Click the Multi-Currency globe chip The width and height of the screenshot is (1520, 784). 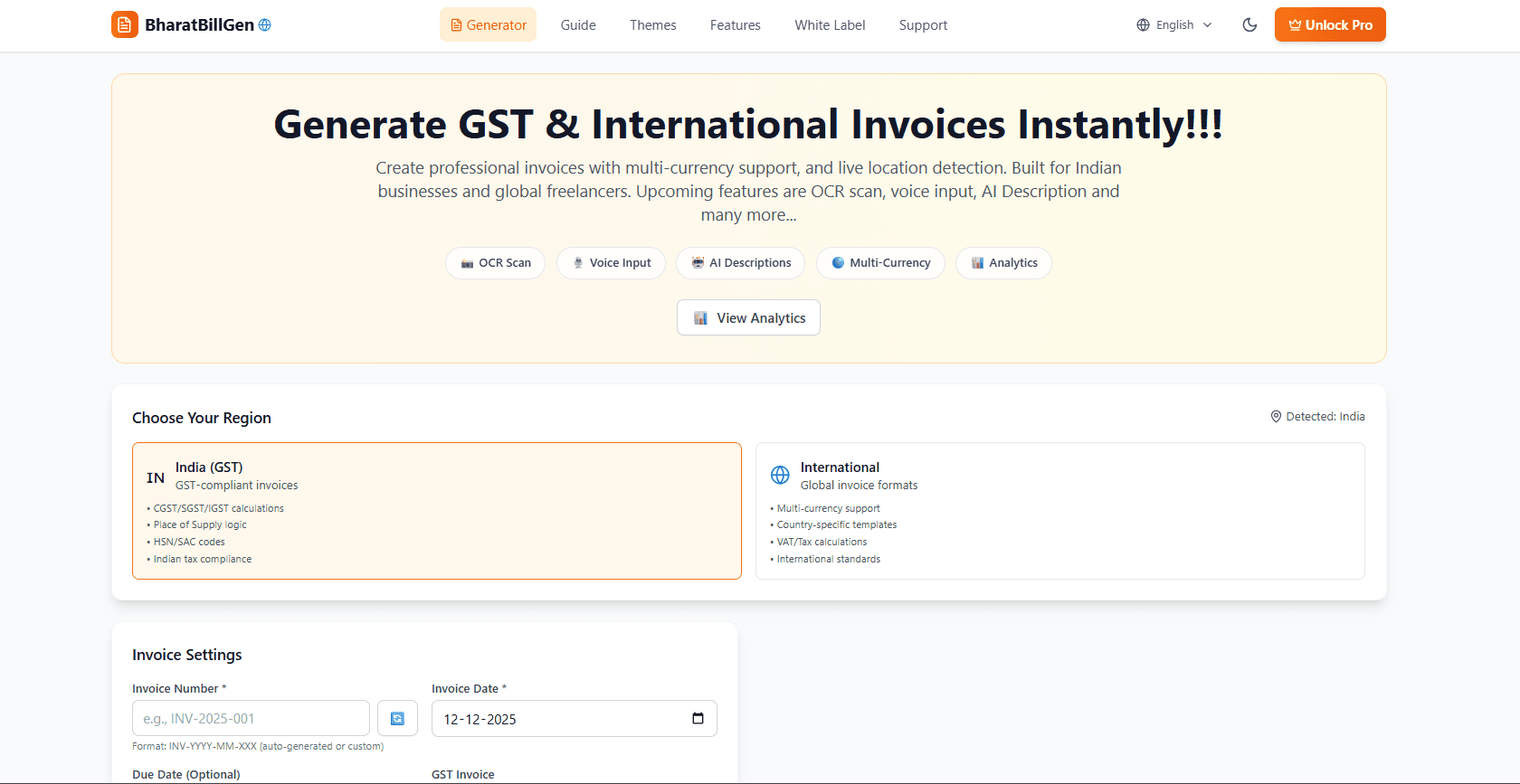[x=880, y=263]
